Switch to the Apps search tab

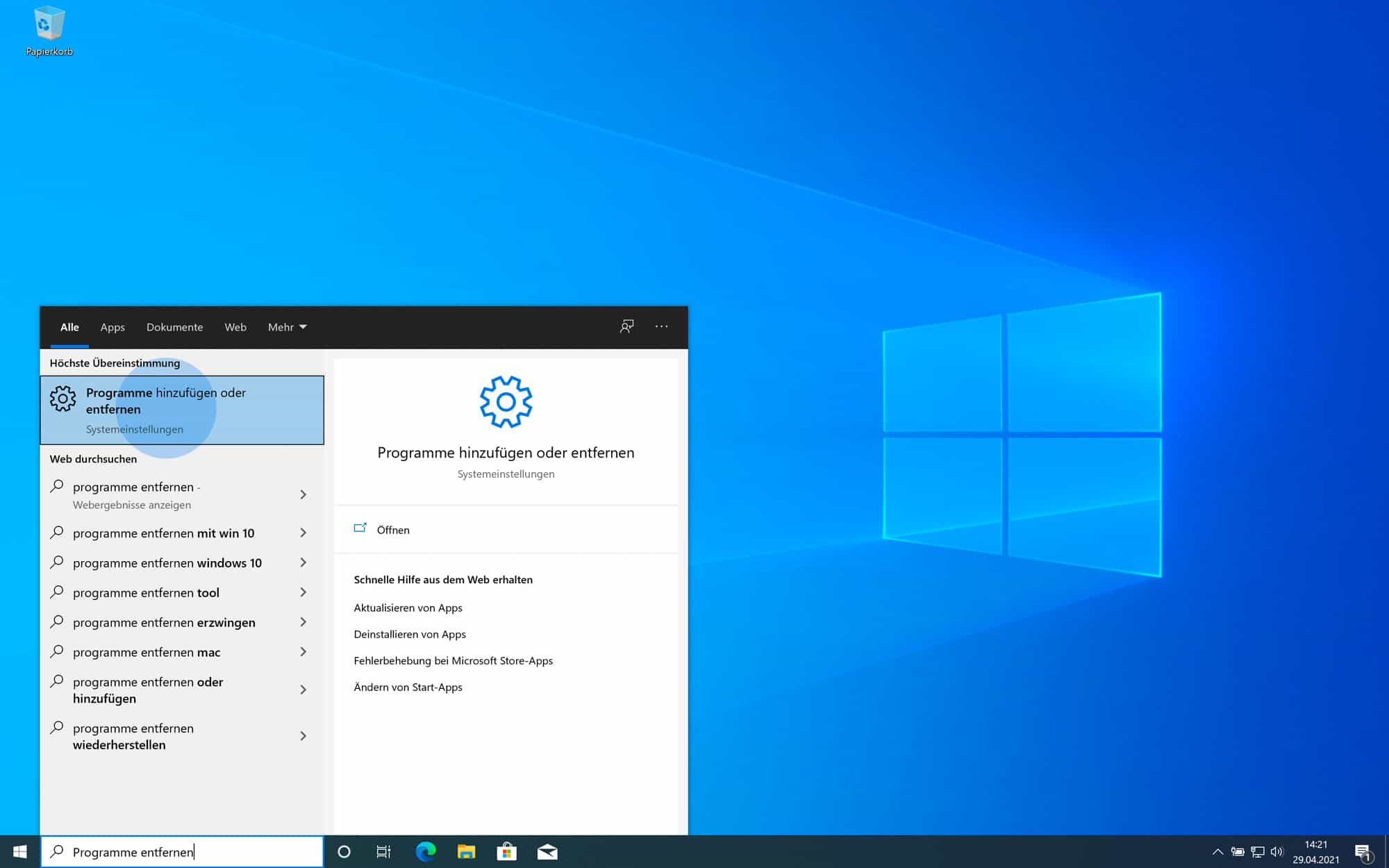[x=113, y=327]
